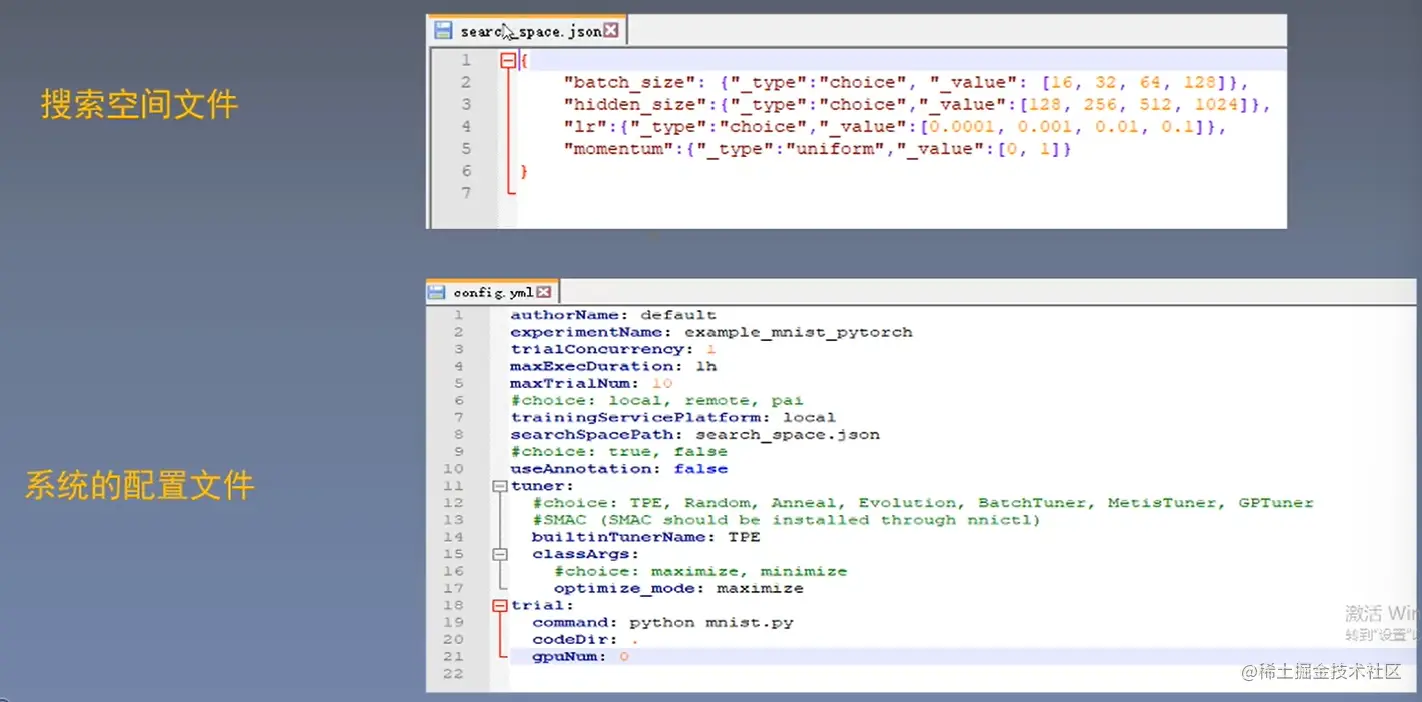Screen dimensions: 1422x702
Task: Click the builtinTunerName: TPE line
Action: 646,537
